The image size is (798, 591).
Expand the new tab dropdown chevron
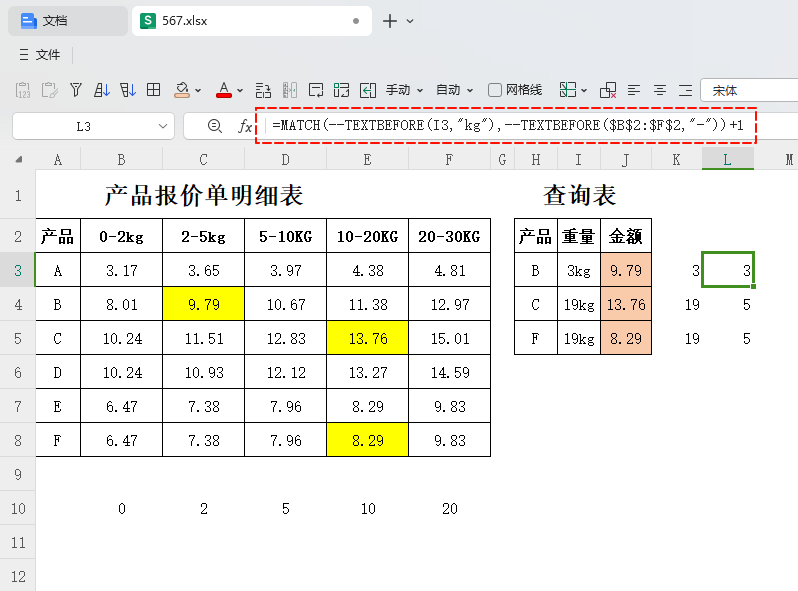point(410,21)
